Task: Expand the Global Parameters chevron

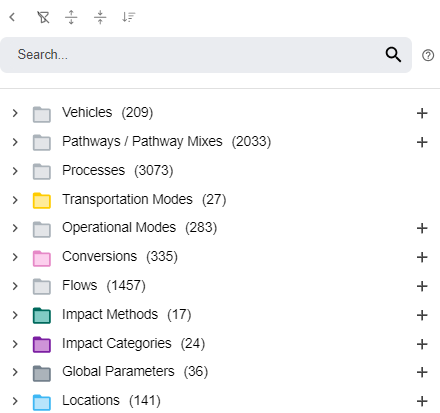Action: coord(15,372)
